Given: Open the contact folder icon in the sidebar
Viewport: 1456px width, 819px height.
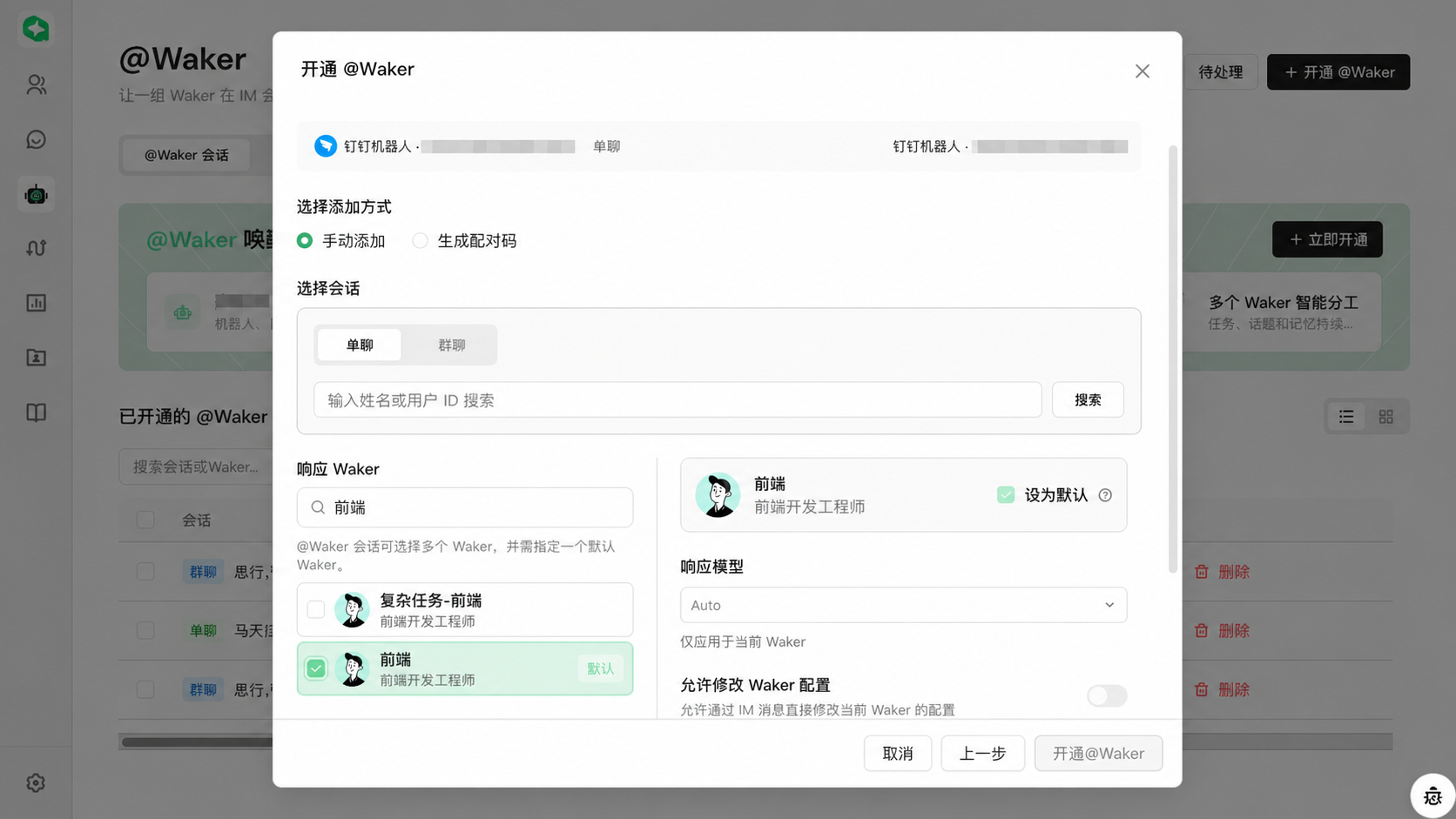Looking at the screenshot, I should pyautogui.click(x=36, y=358).
